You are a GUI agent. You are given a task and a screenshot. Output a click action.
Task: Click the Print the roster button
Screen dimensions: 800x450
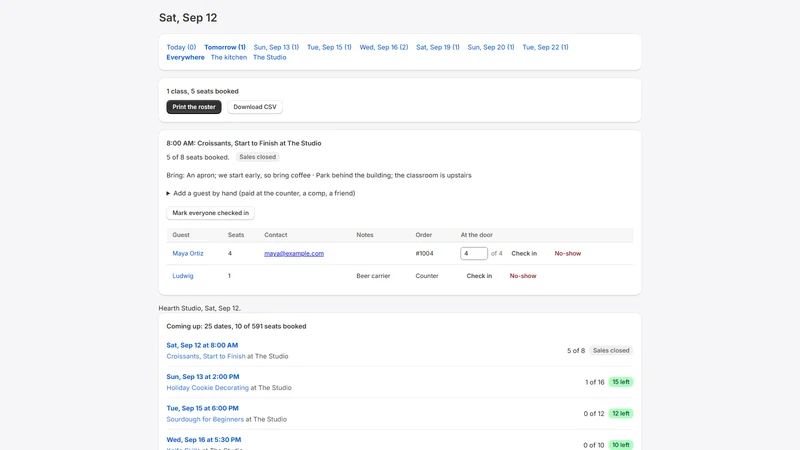(194, 107)
